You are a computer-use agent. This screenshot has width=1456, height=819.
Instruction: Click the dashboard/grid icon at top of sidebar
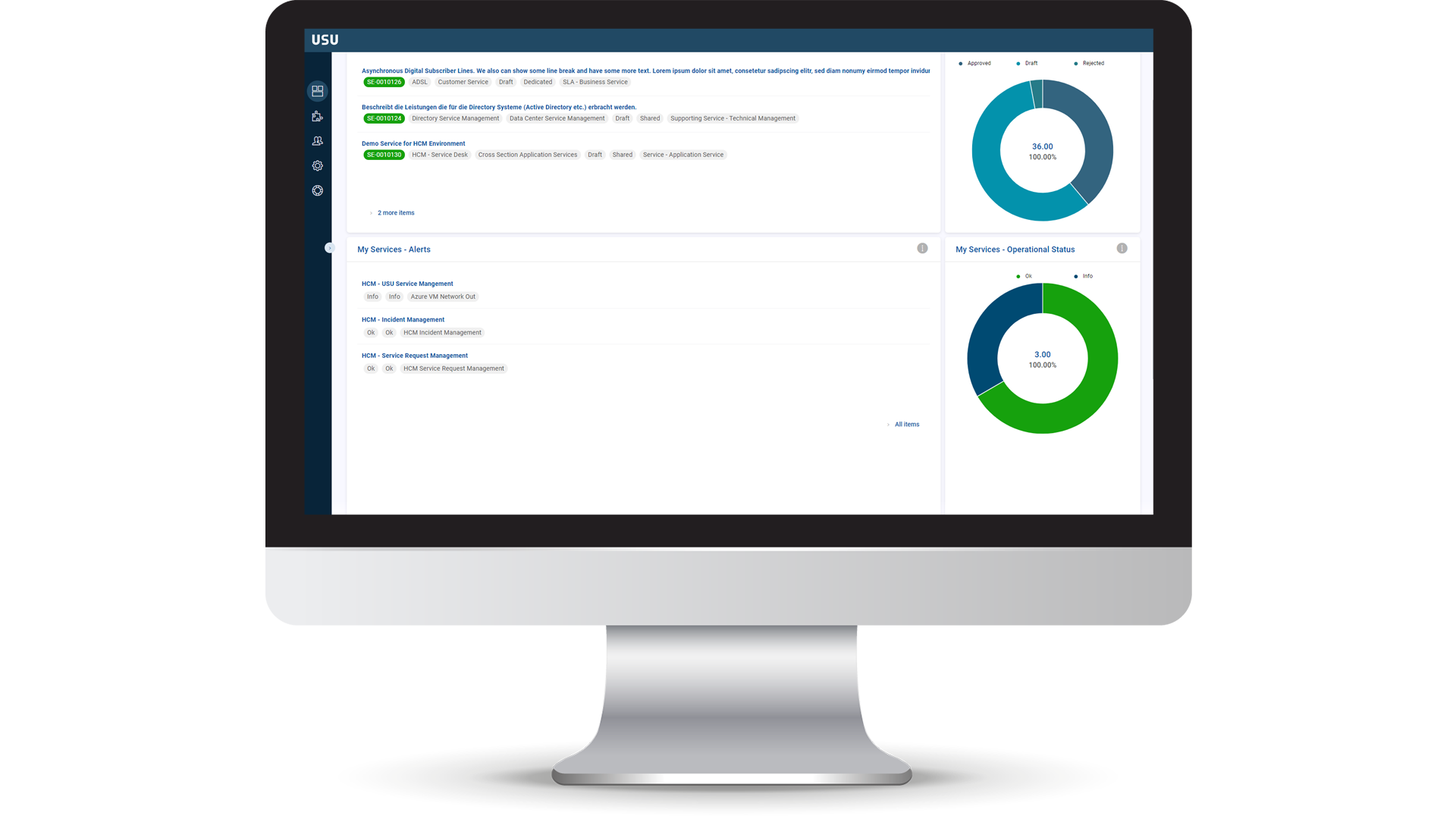click(x=318, y=91)
